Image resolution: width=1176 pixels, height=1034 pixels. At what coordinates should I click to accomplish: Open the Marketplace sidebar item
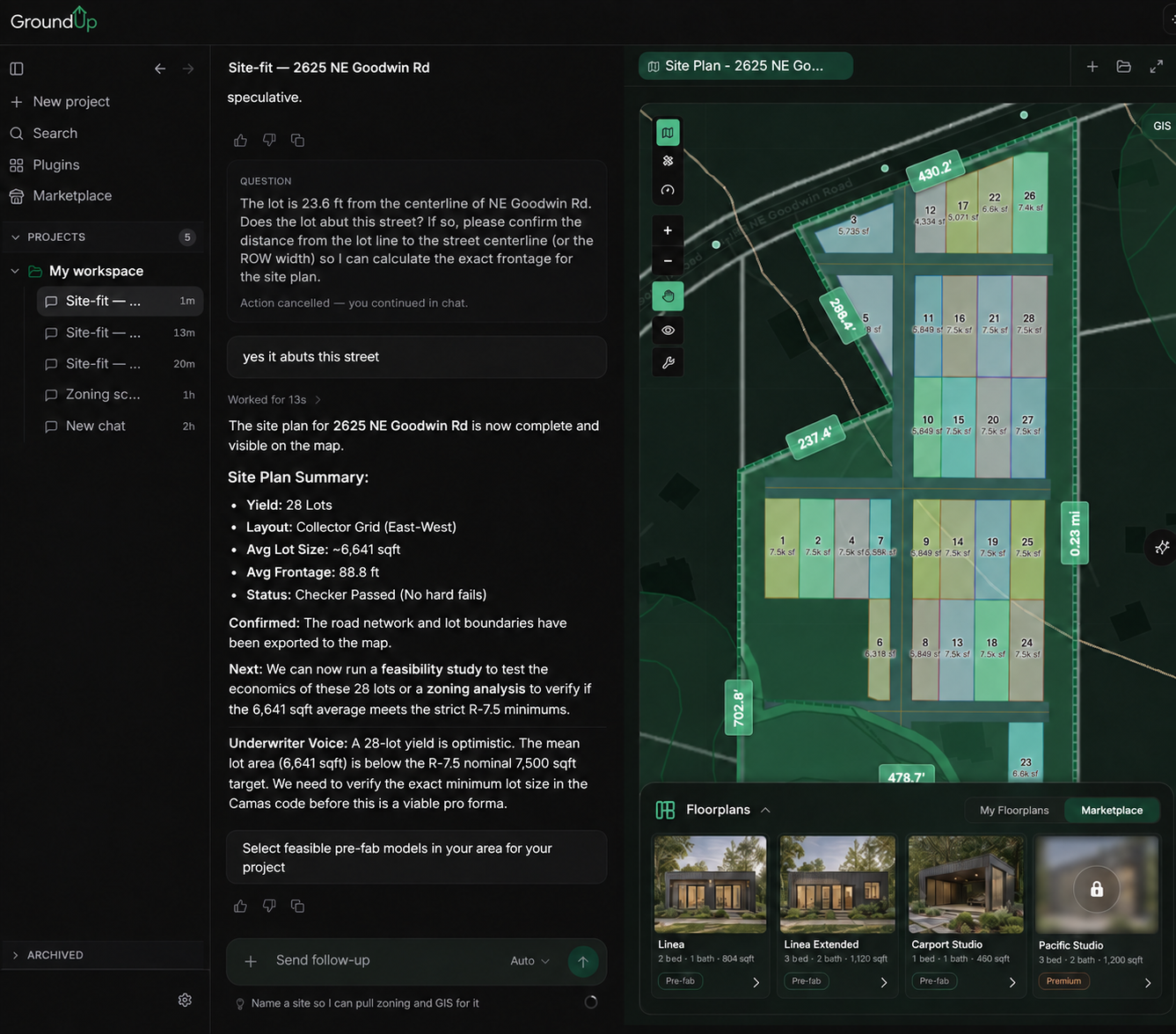61,196
